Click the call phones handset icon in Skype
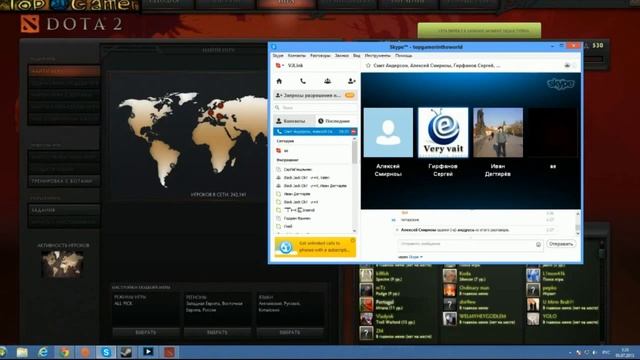Image resolution: width=640 pixels, height=360 pixels. (x=303, y=81)
